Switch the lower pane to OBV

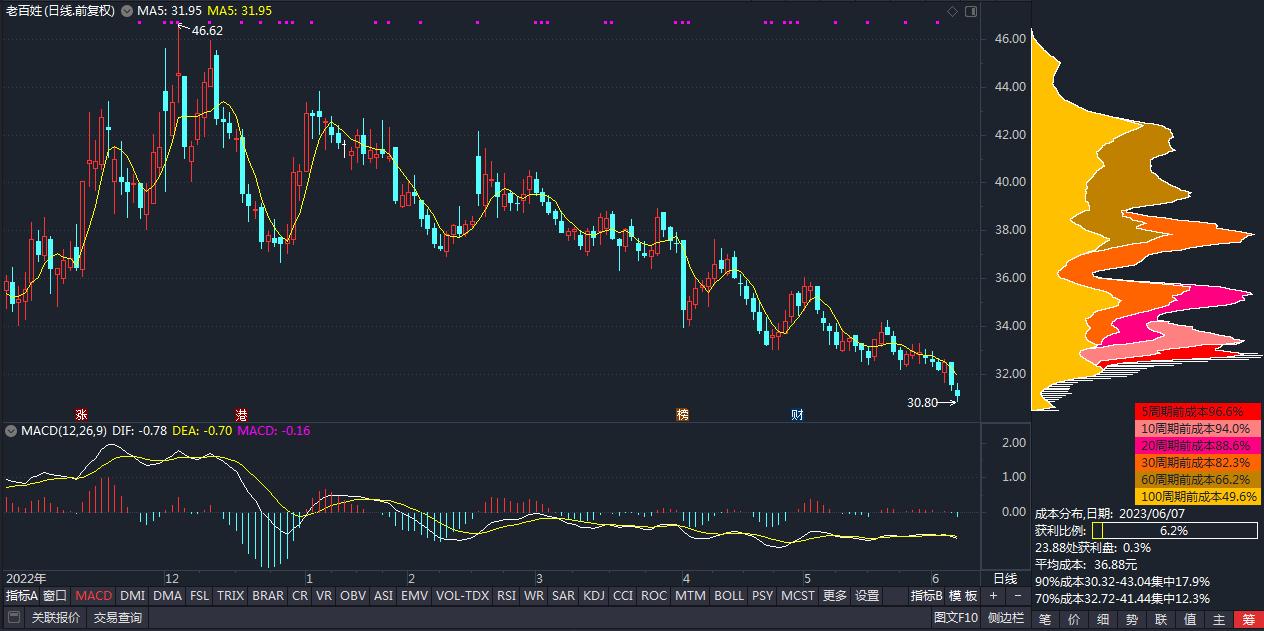351,595
